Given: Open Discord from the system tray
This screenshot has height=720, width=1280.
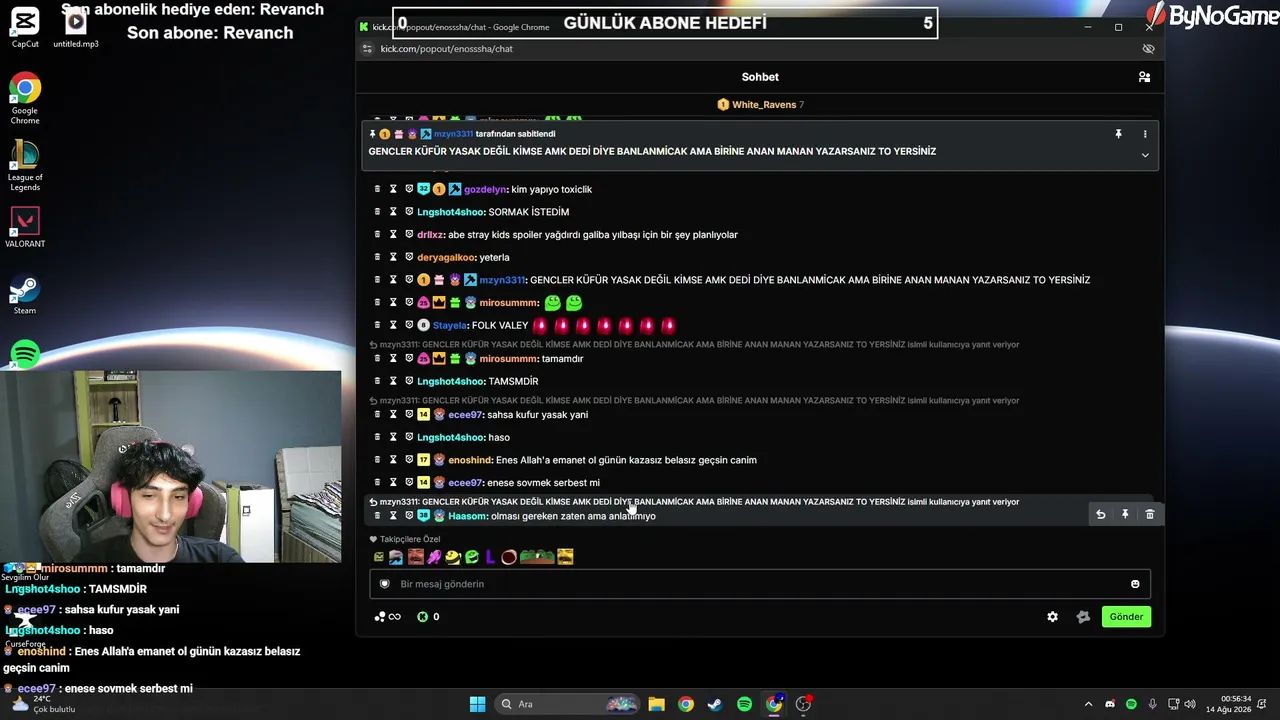Looking at the screenshot, I should [1110, 704].
